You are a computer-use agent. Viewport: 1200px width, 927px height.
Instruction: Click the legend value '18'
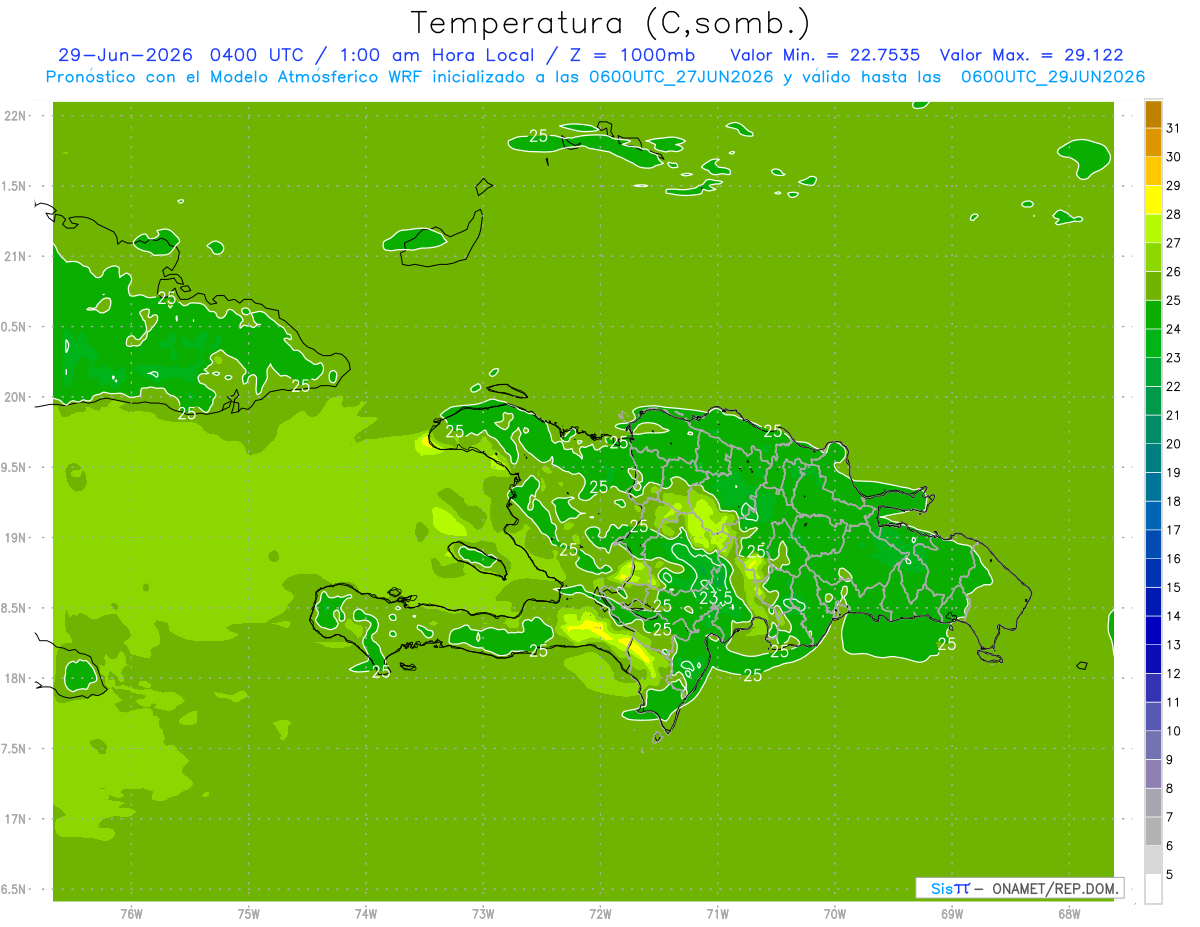click(1174, 501)
